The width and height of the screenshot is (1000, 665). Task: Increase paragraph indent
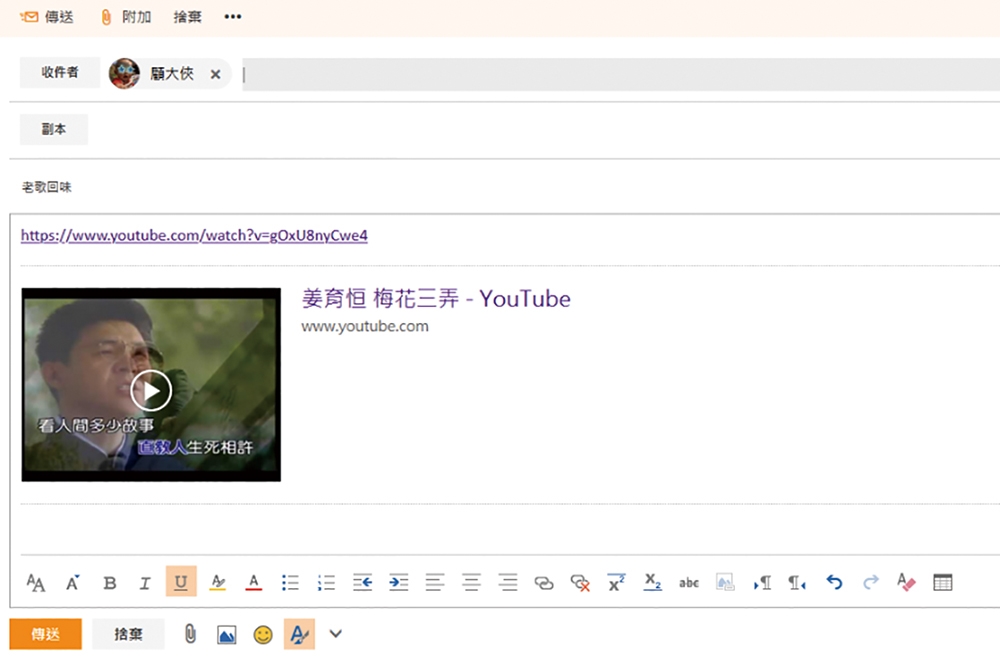coord(399,583)
